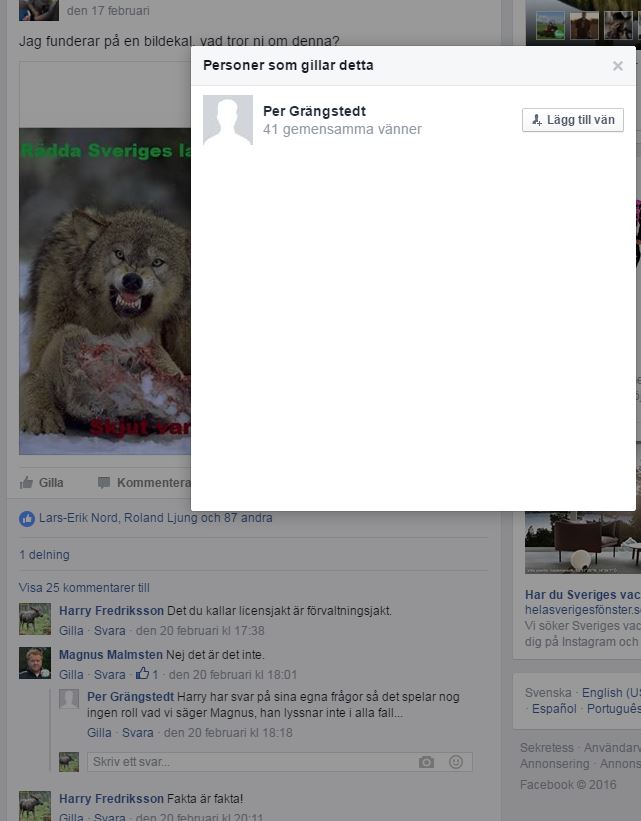
Task: Open Per Grängstedt's profile picture in dialog
Action: [228, 120]
